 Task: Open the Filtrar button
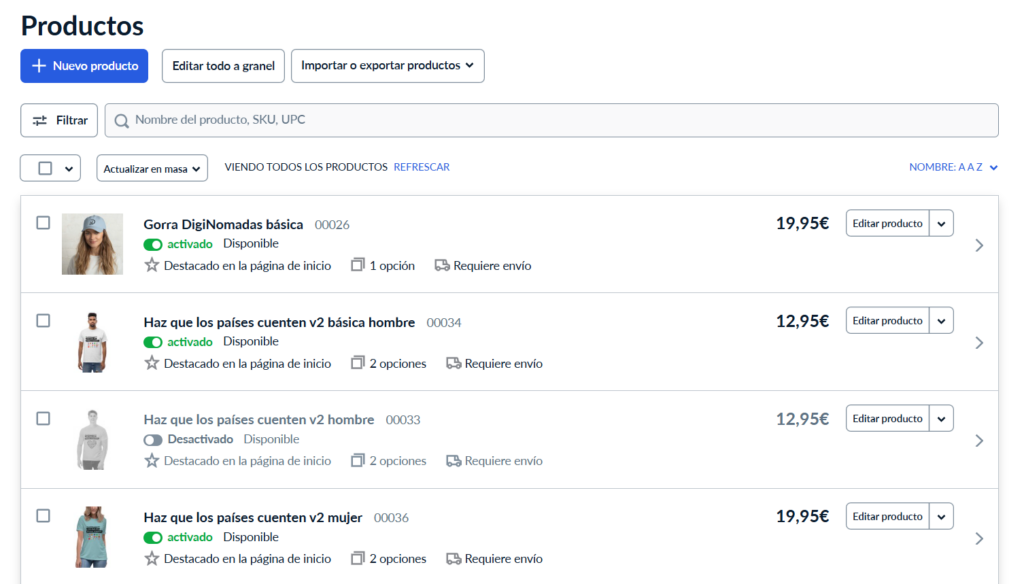(x=59, y=120)
